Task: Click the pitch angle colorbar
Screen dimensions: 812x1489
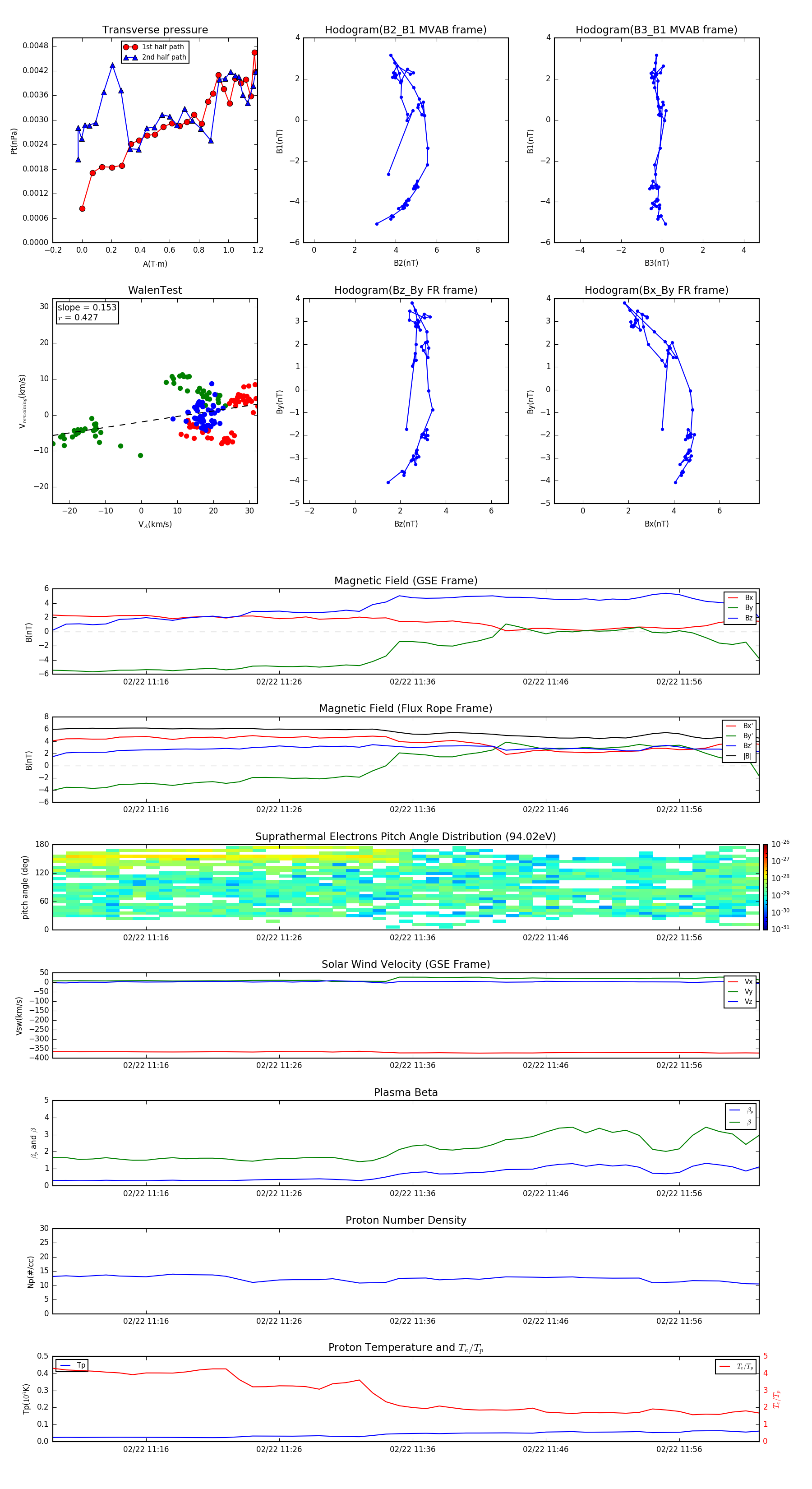Action: (765, 887)
